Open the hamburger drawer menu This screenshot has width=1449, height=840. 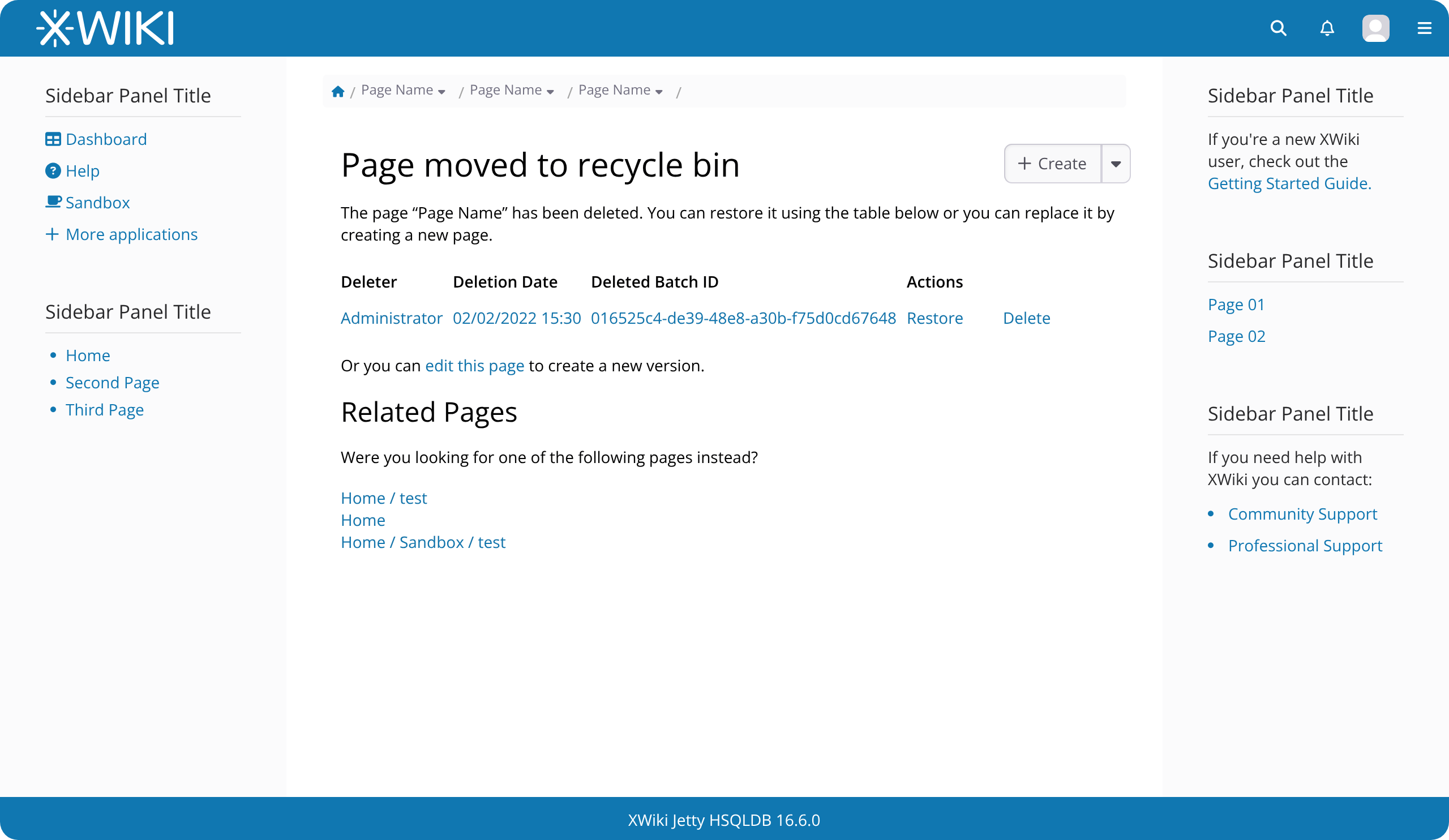point(1424,28)
